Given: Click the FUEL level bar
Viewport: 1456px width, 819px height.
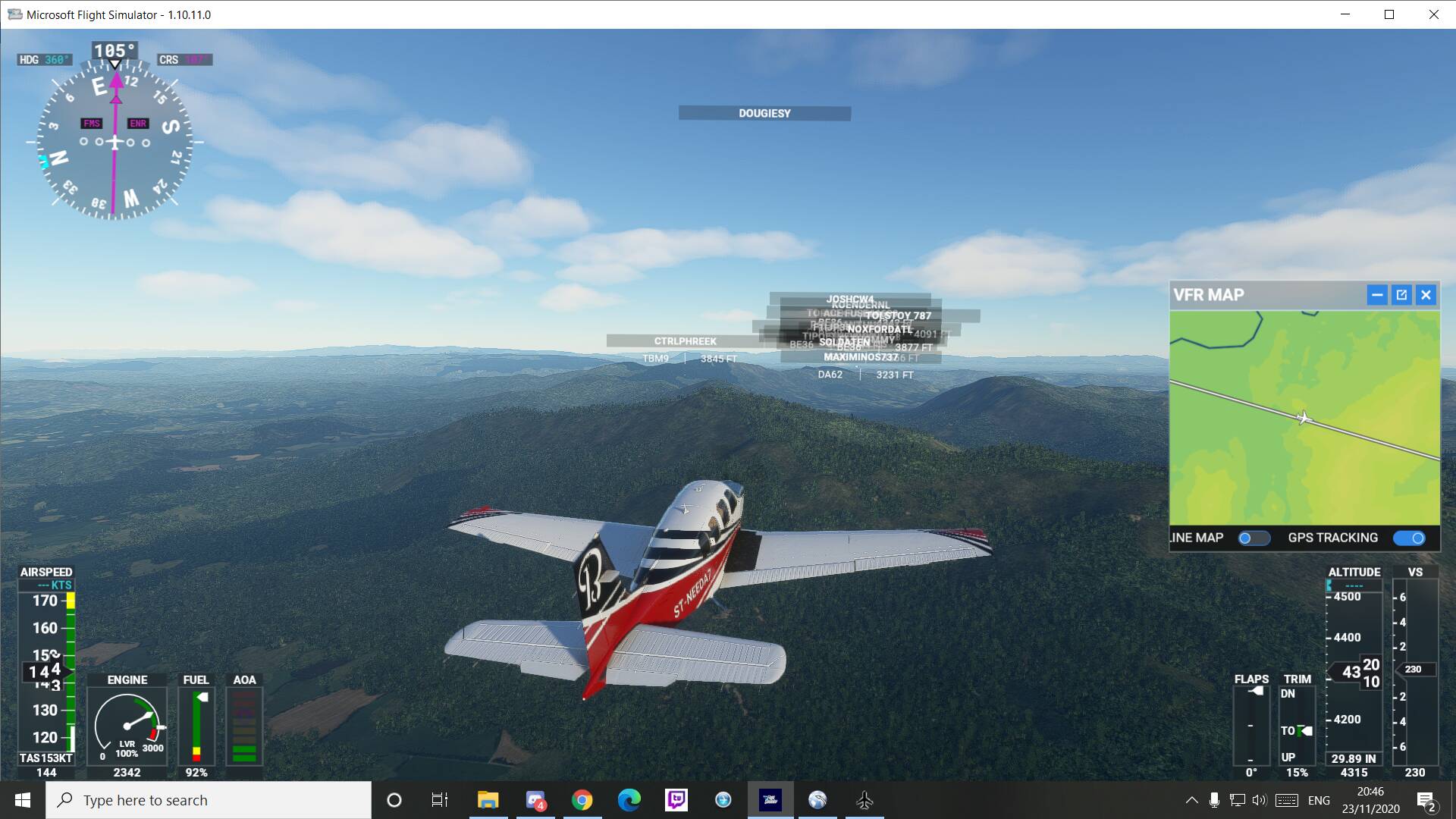Looking at the screenshot, I should tap(197, 726).
